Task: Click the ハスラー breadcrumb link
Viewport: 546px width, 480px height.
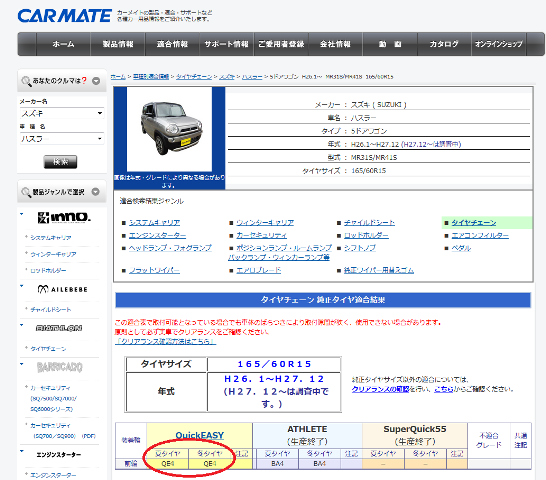Action: click(x=252, y=77)
